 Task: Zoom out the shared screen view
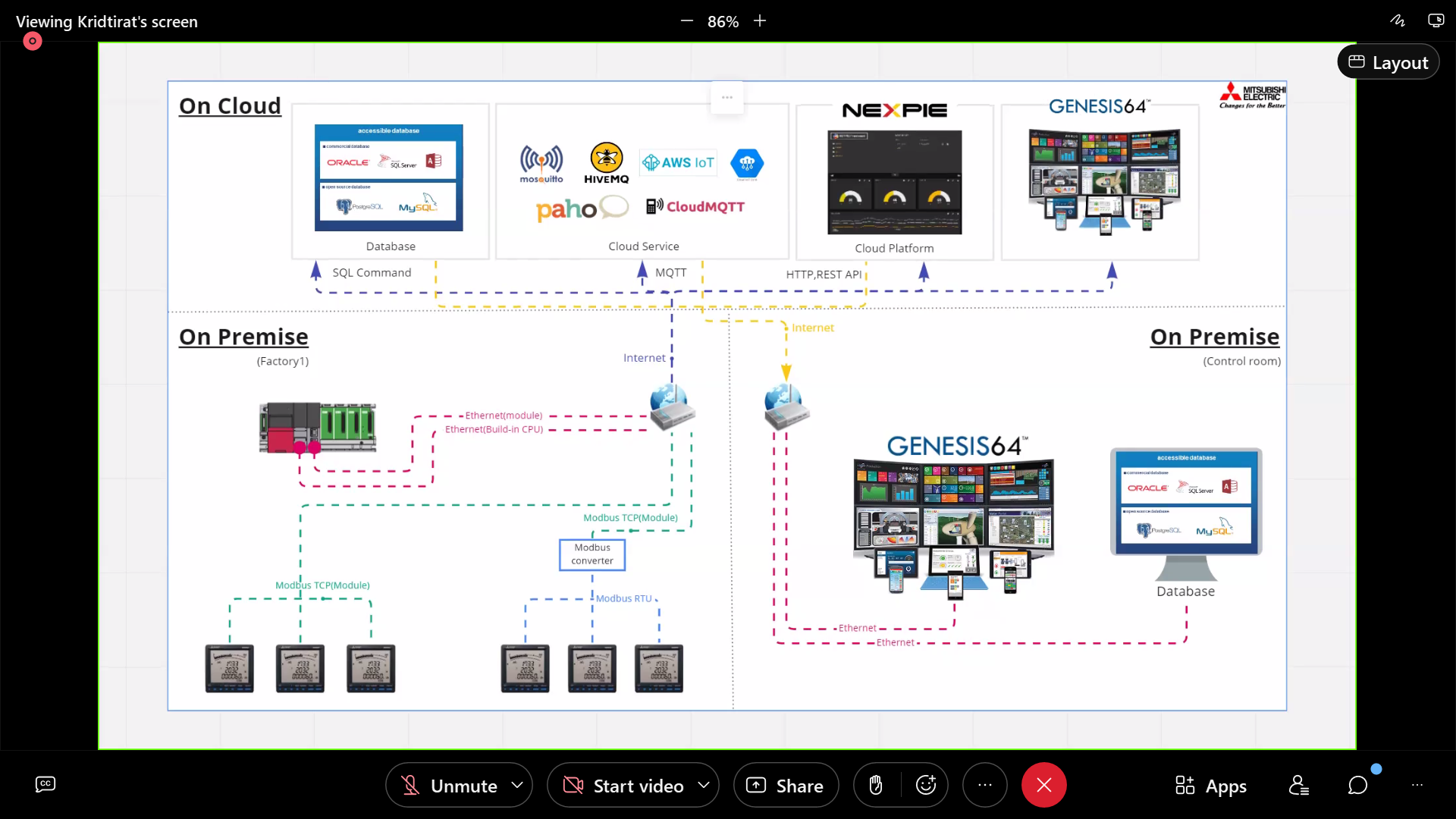point(687,21)
